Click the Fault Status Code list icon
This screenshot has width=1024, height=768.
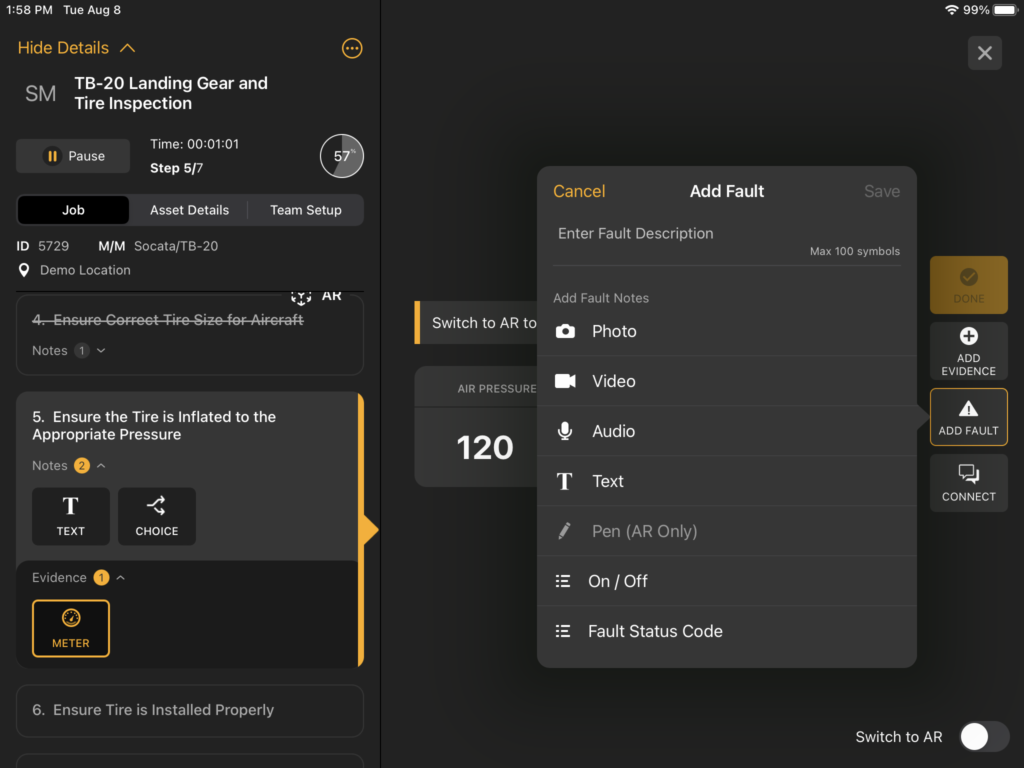562,631
